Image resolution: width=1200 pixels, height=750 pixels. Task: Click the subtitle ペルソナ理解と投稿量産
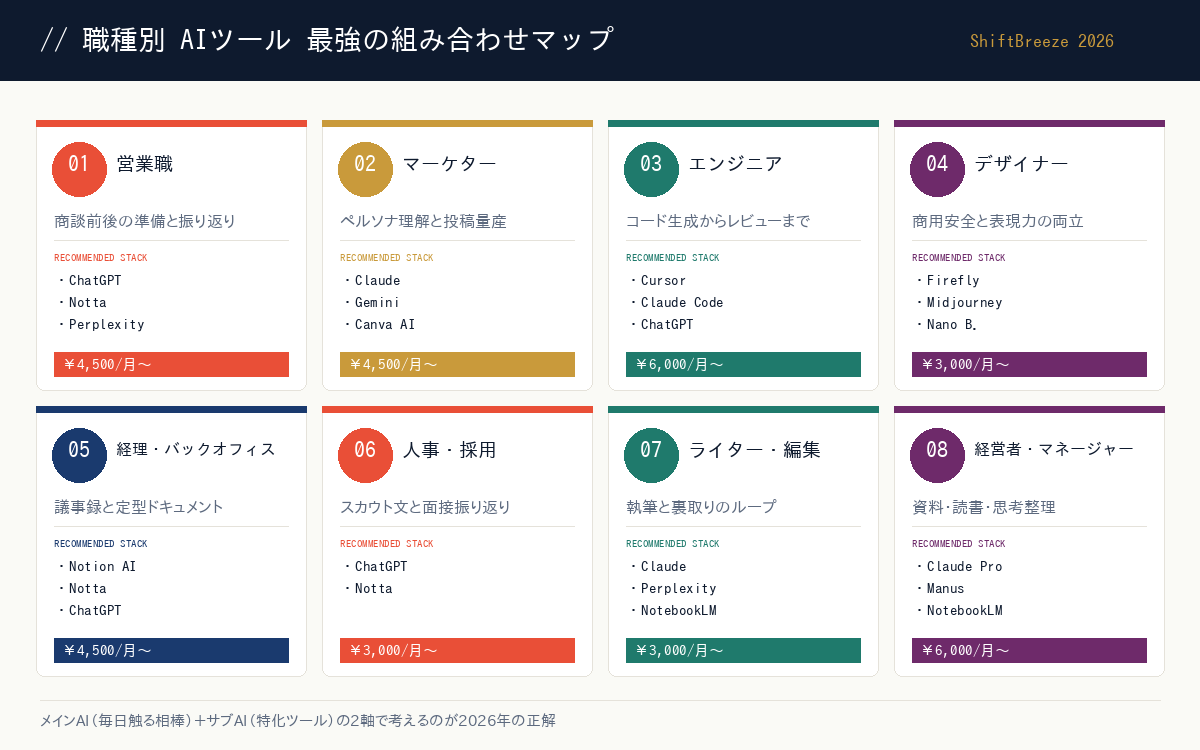click(x=423, y=221)
